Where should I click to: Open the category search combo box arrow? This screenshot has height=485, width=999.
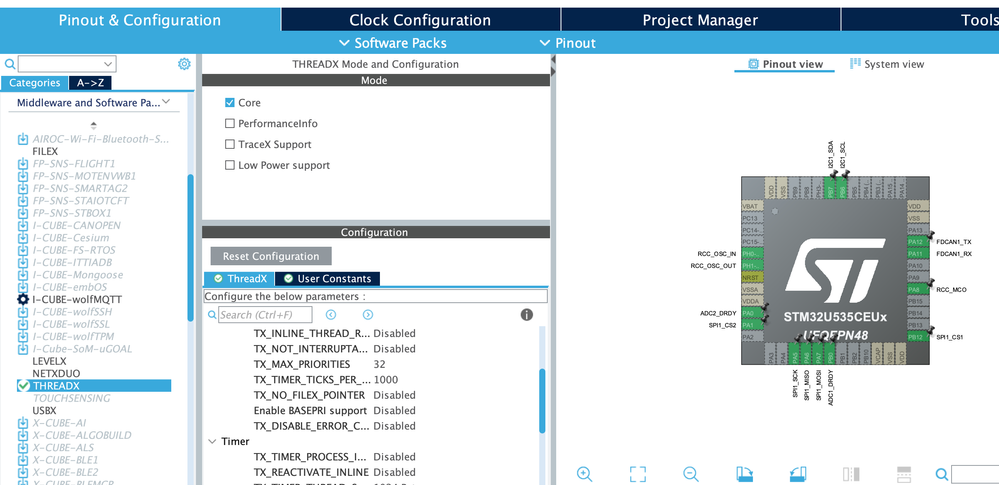pyautogui.click(x=108, y=64)
